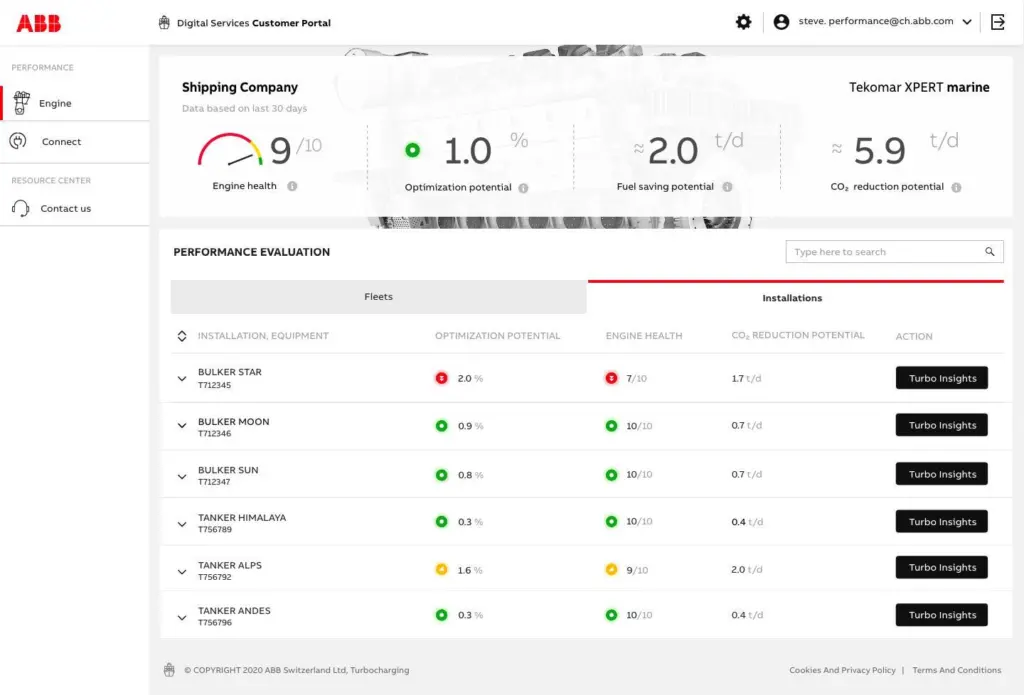Screen dimensions: 1024x695
Task: Open Contact us in the sidebar
Action: click(74, 208)
